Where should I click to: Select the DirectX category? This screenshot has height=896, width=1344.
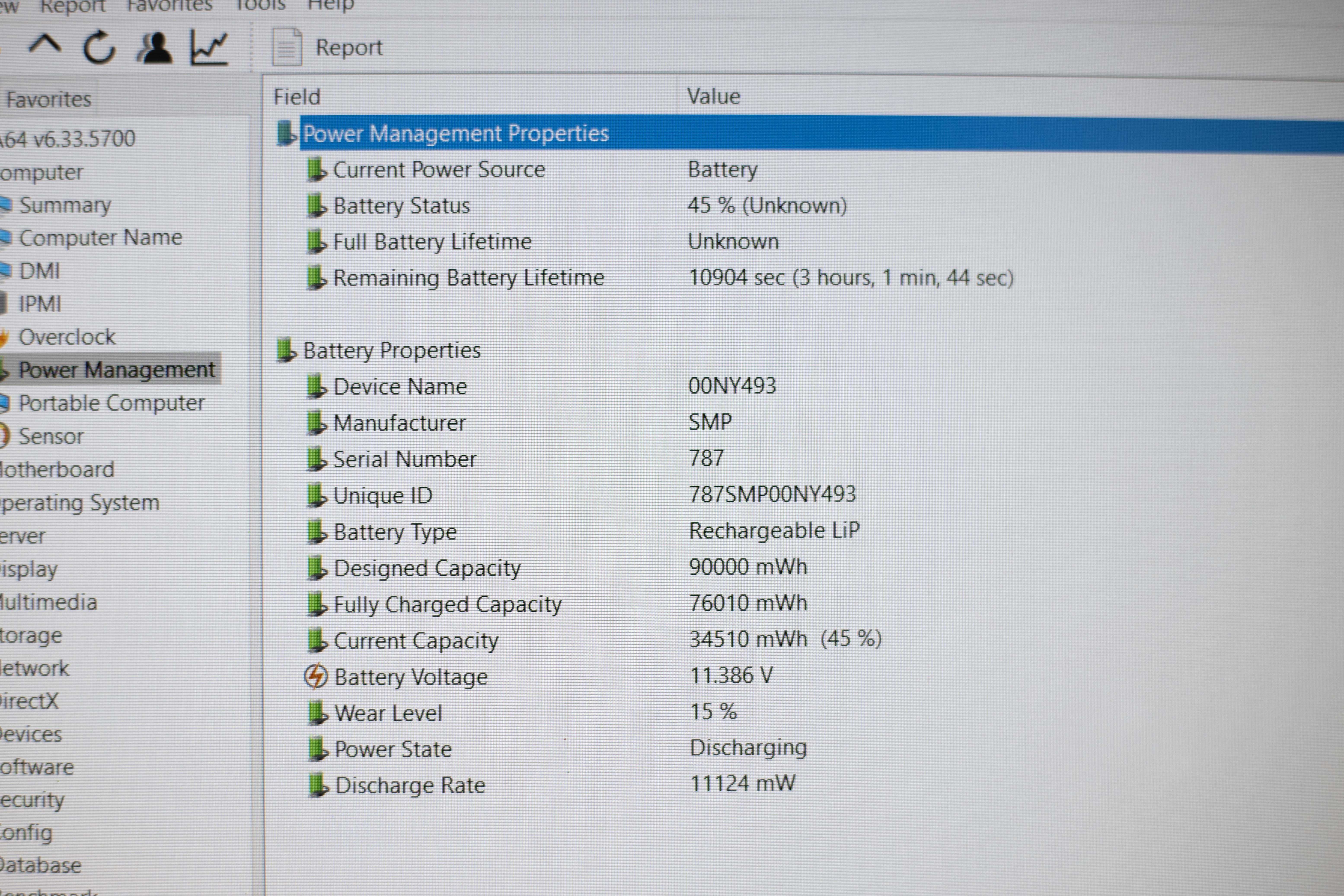29,701
